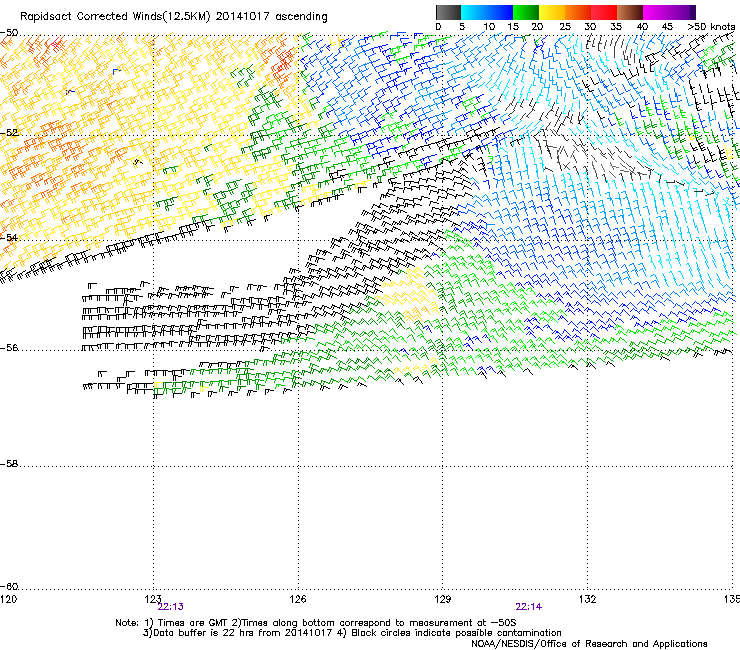Click the '-50' latitude axis label
The image size is (740, 650).
(9, 33)
